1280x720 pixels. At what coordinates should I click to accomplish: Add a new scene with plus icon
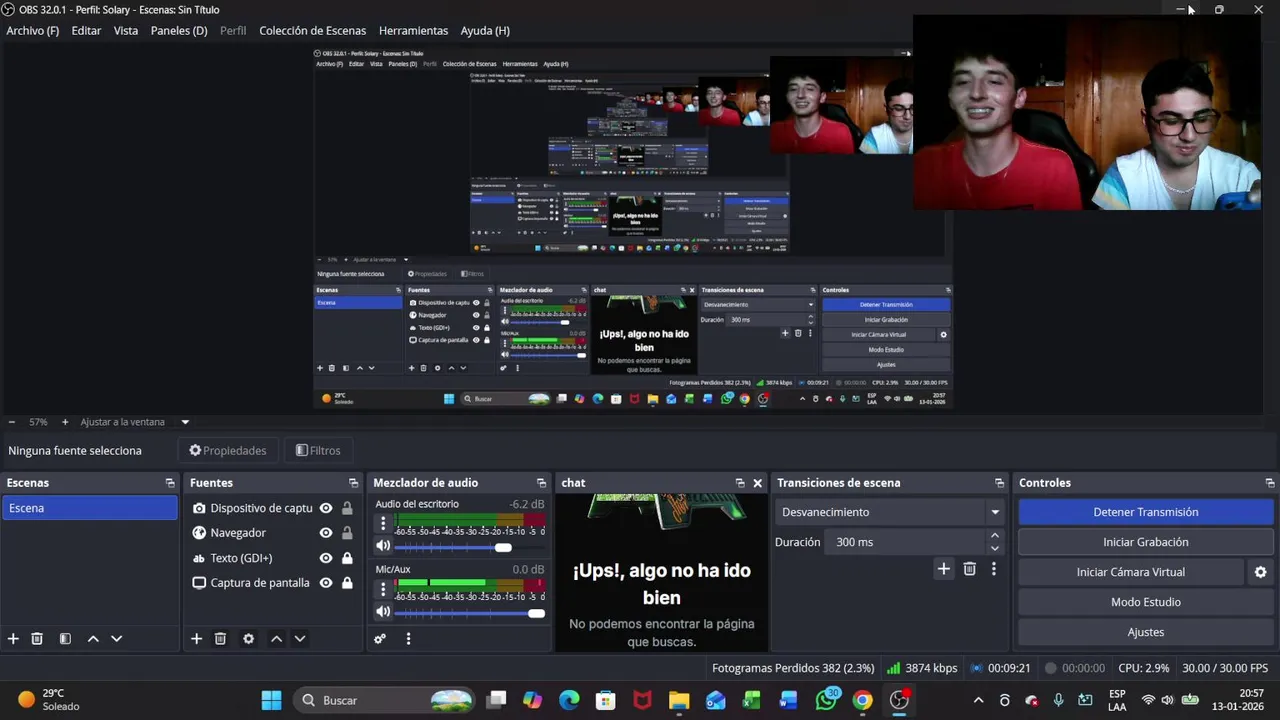13,639
